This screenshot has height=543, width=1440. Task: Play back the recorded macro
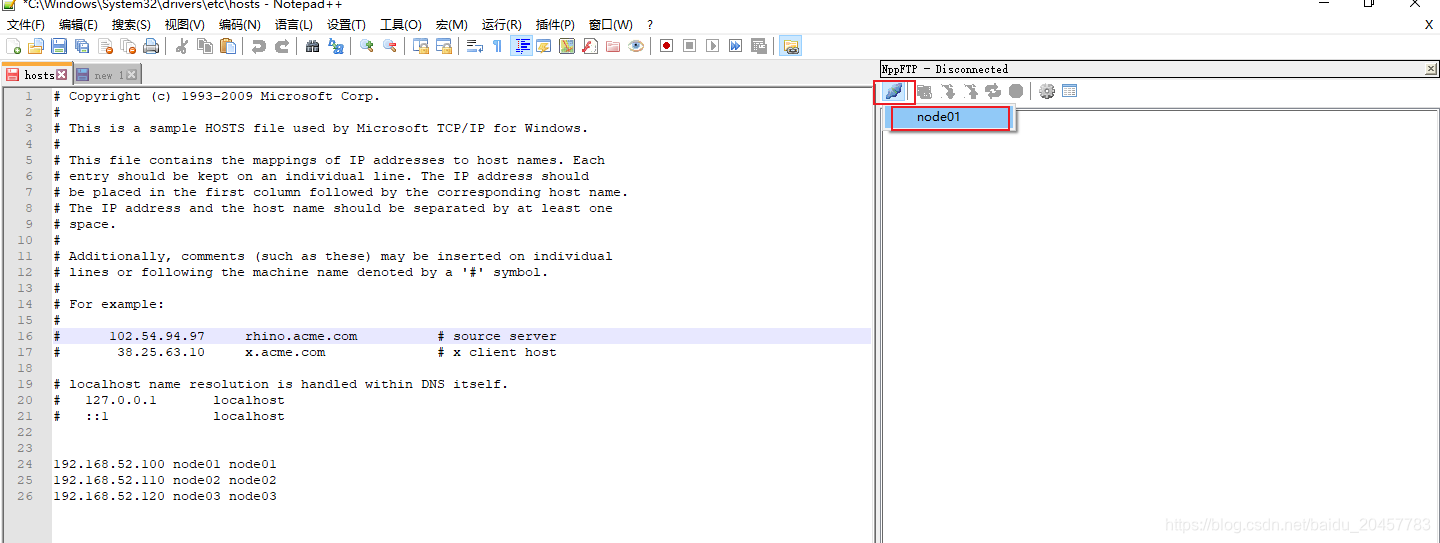[x=712, y=46]
